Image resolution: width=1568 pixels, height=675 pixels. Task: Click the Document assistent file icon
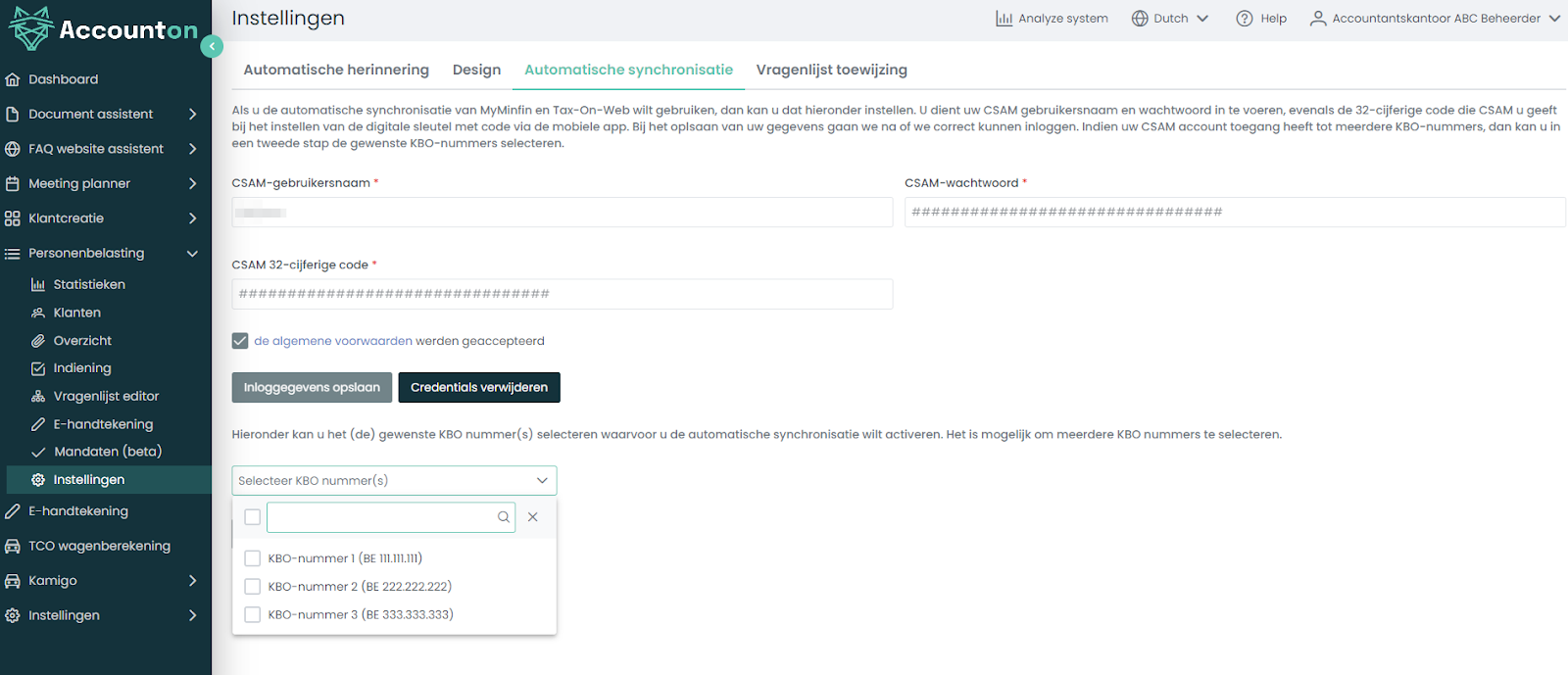(x=13, y=114)
